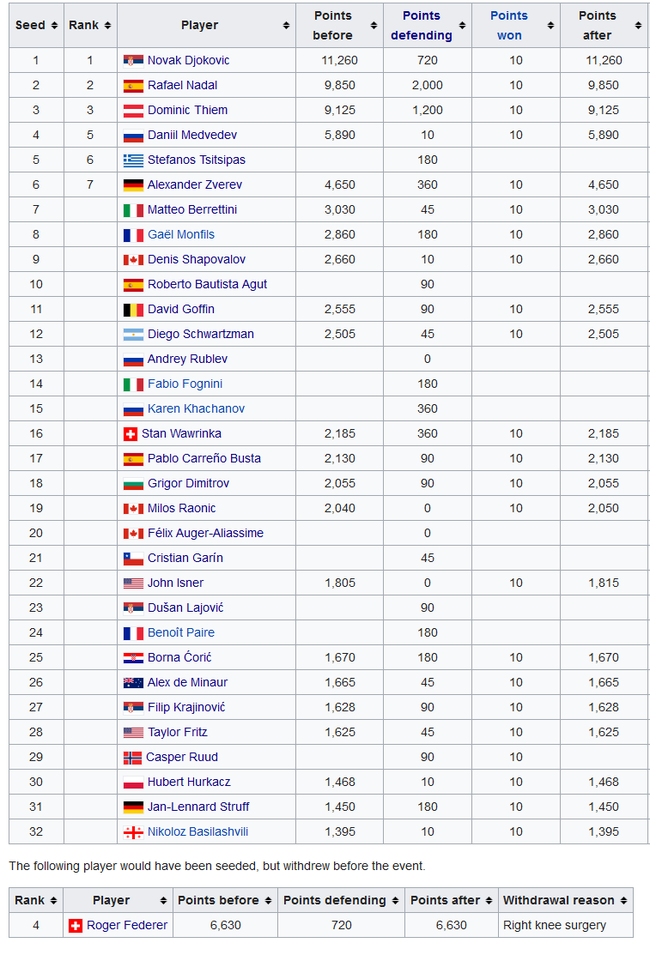Open Taylor Fritz player link
This screenshot has height=955, width=650.
tap(177, 733)
